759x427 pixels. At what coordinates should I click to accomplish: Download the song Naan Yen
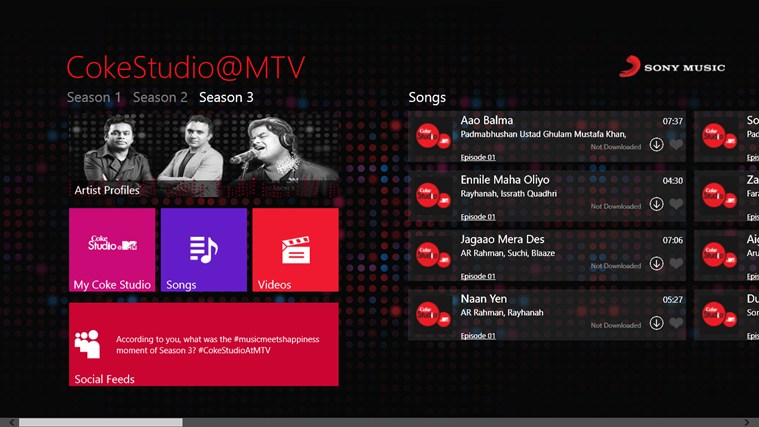tap(656, 323)
